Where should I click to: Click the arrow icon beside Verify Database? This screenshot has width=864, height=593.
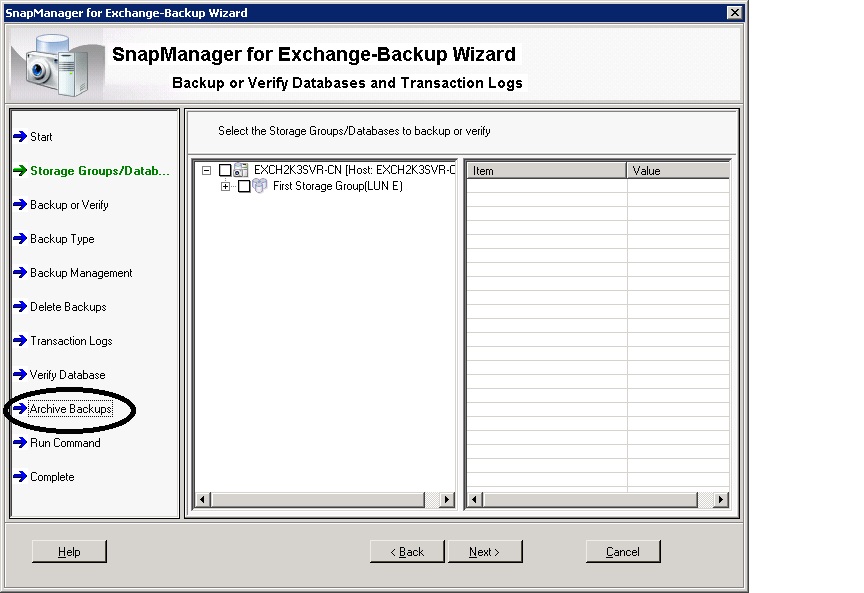20,375
